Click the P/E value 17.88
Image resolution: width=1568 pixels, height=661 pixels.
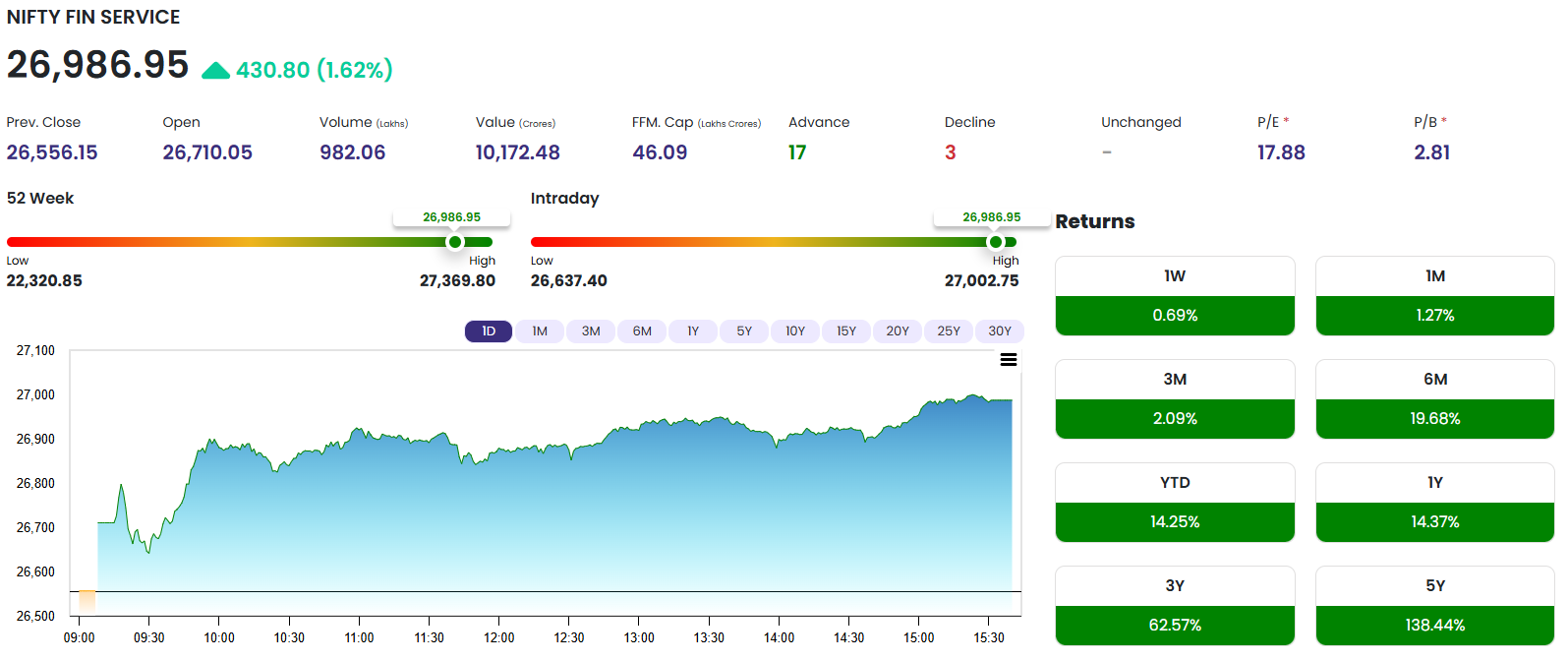coord(1281,152)
